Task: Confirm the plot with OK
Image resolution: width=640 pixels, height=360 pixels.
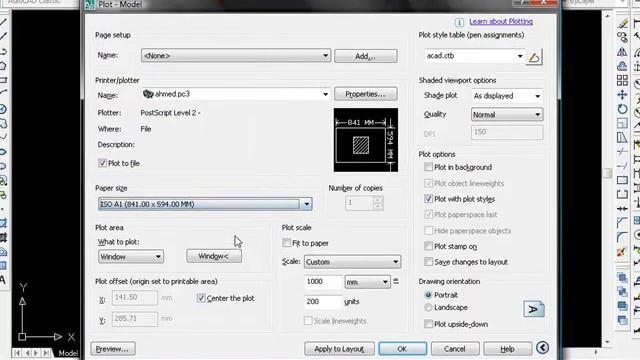Action: coord(402,349)
